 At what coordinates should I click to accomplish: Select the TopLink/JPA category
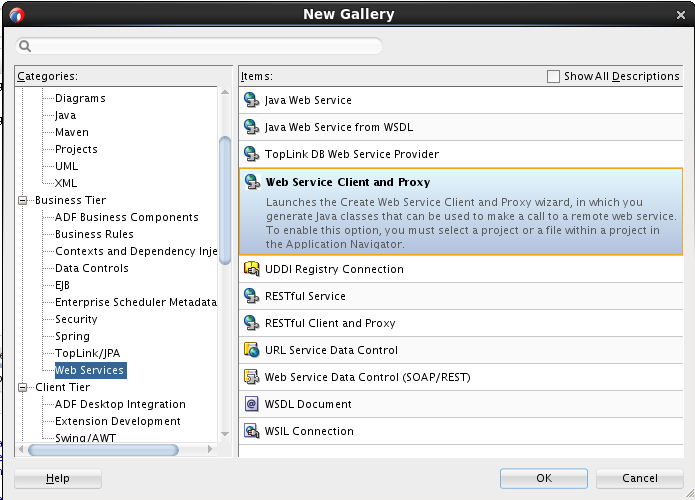(x=87, y=353)
